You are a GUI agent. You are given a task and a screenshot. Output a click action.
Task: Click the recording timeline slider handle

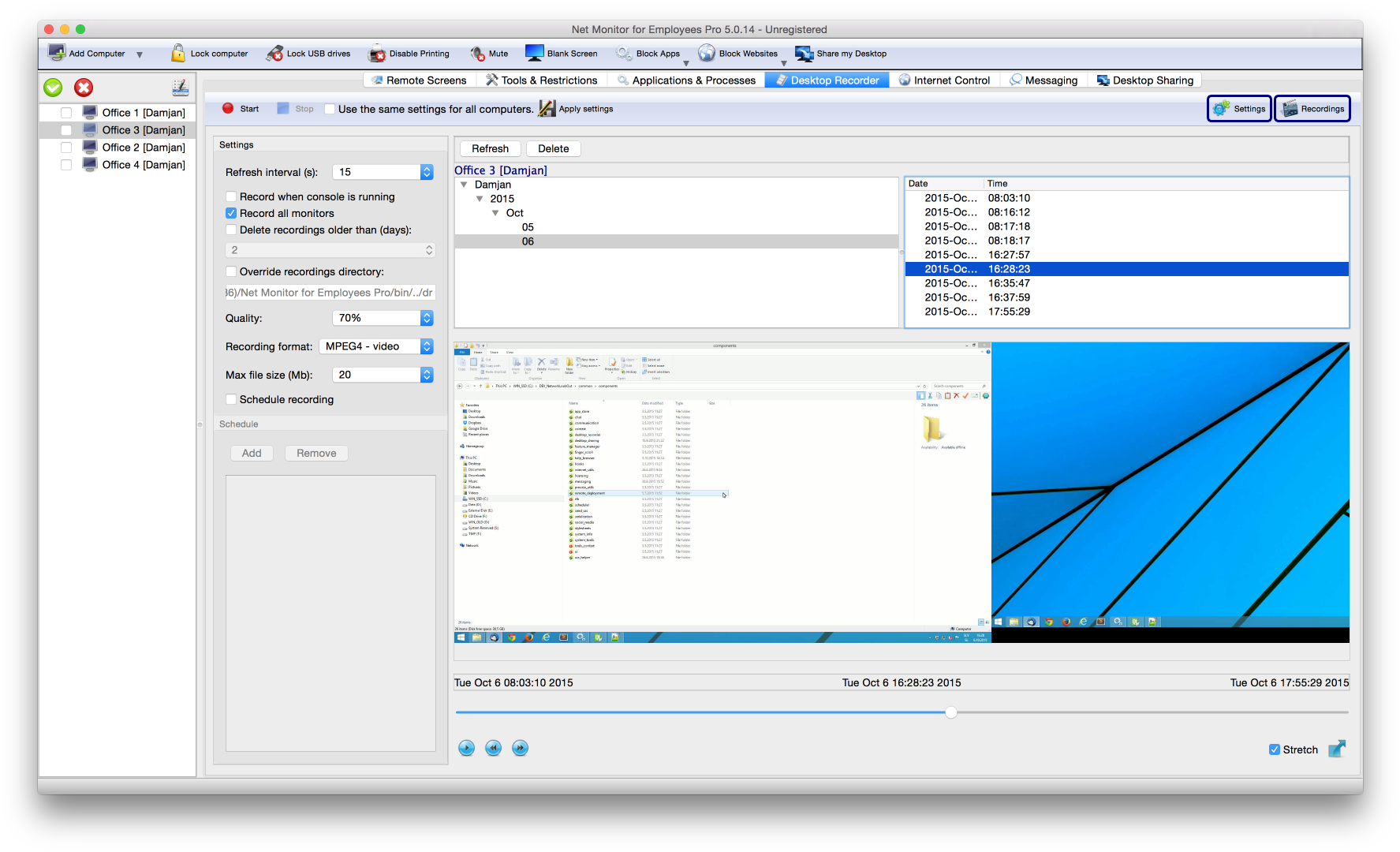951,712
